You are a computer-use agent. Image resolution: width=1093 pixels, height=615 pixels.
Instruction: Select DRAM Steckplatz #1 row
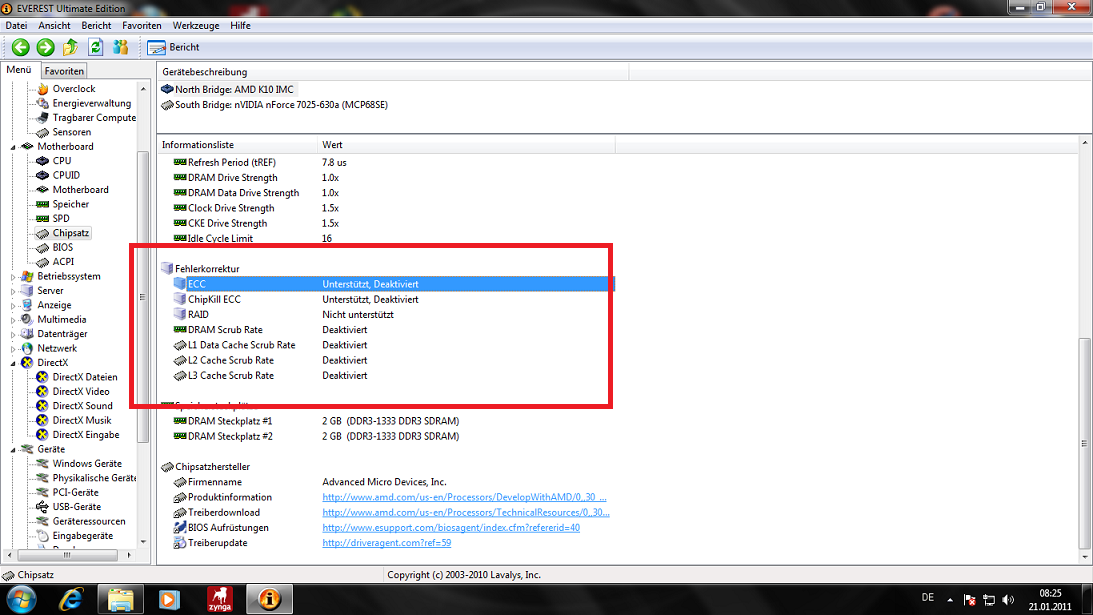[387, 421]
